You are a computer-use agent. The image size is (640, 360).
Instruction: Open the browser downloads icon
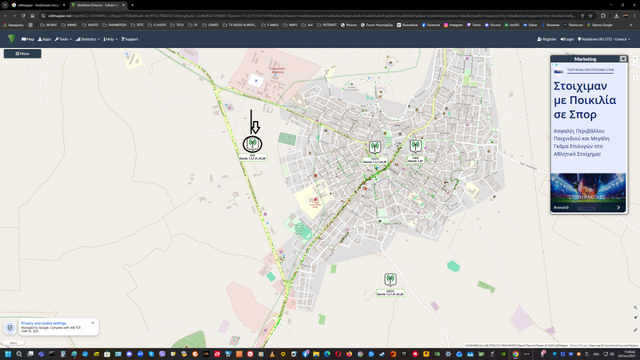[616, 16]
